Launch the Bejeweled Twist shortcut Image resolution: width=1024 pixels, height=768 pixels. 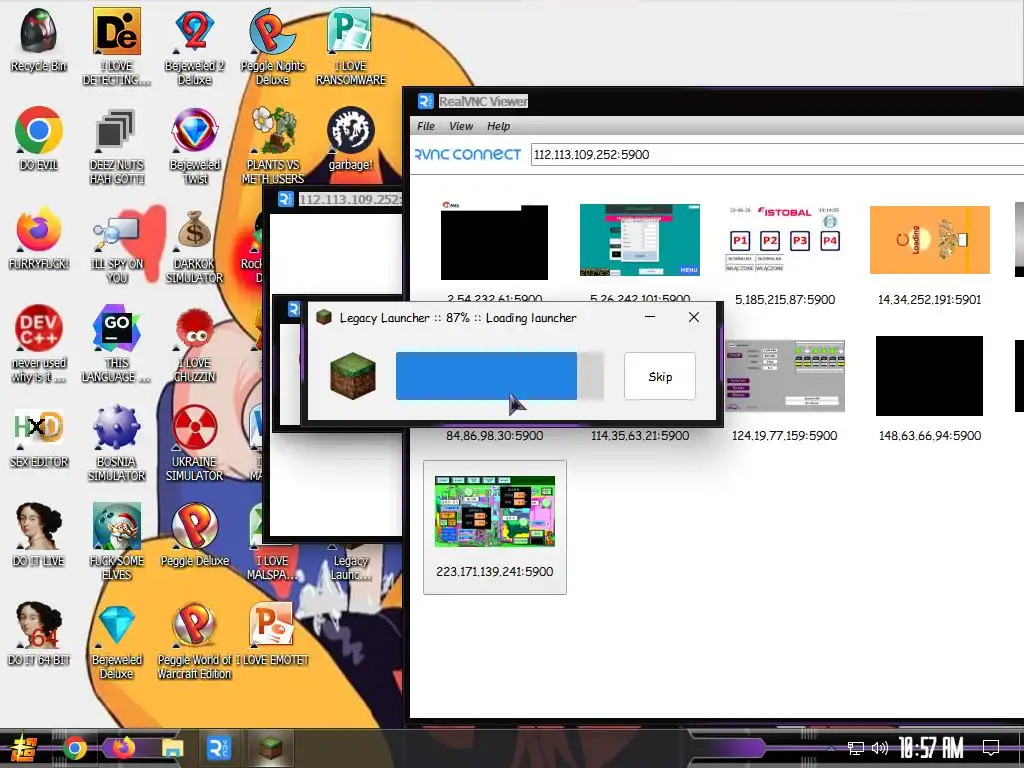(x=194, y=145)
